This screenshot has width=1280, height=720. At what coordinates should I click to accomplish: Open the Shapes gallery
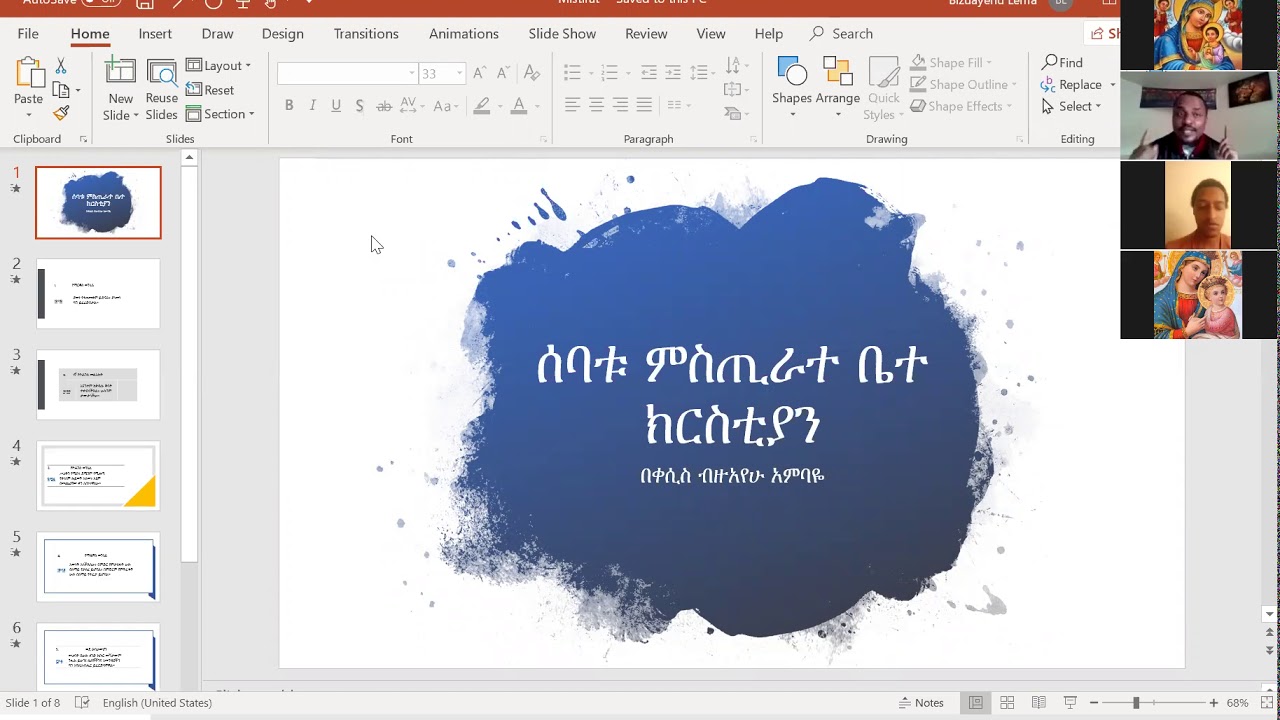pos(792,88)
